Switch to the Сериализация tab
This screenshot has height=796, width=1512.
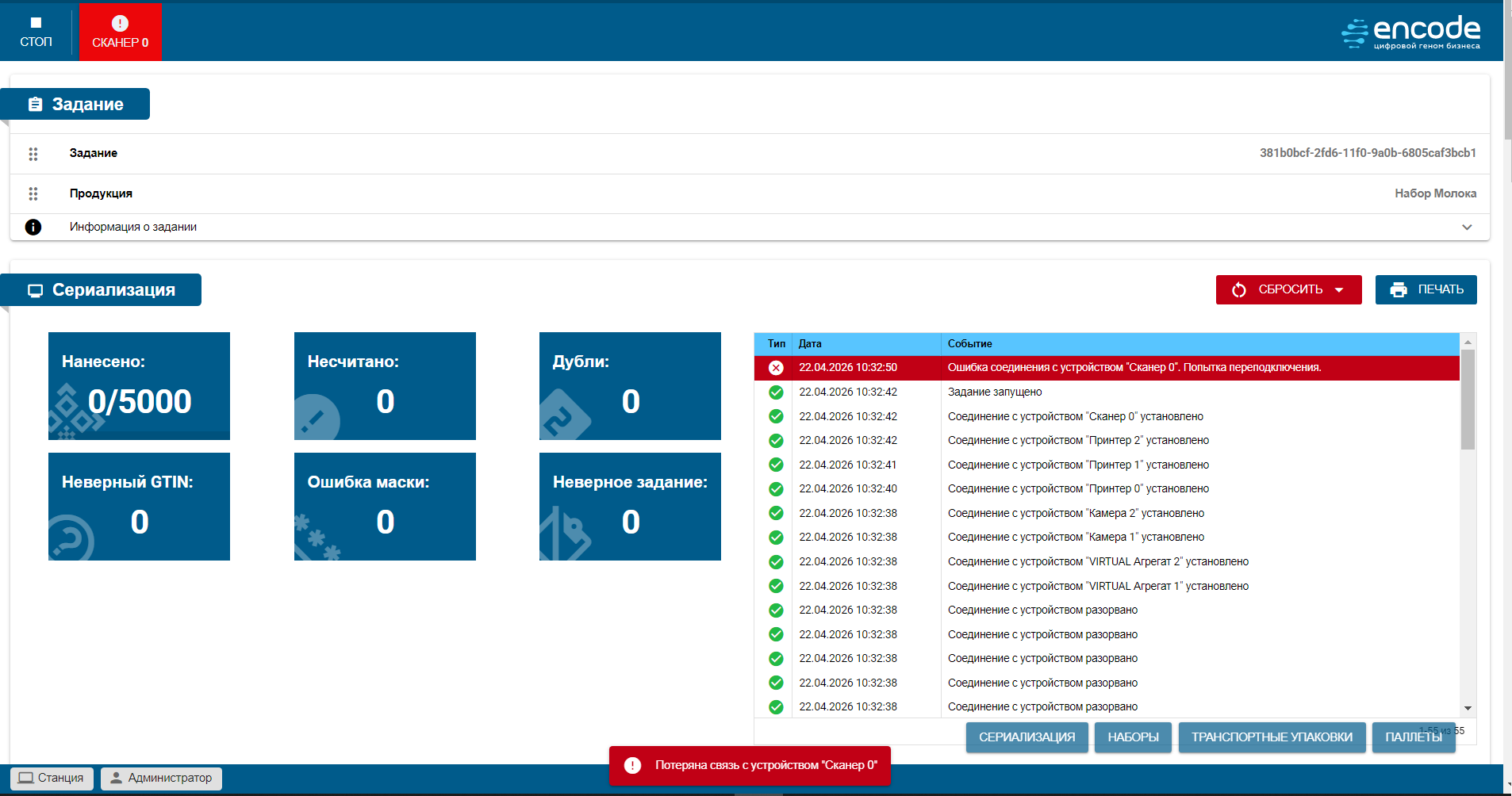coord(1027,737)
